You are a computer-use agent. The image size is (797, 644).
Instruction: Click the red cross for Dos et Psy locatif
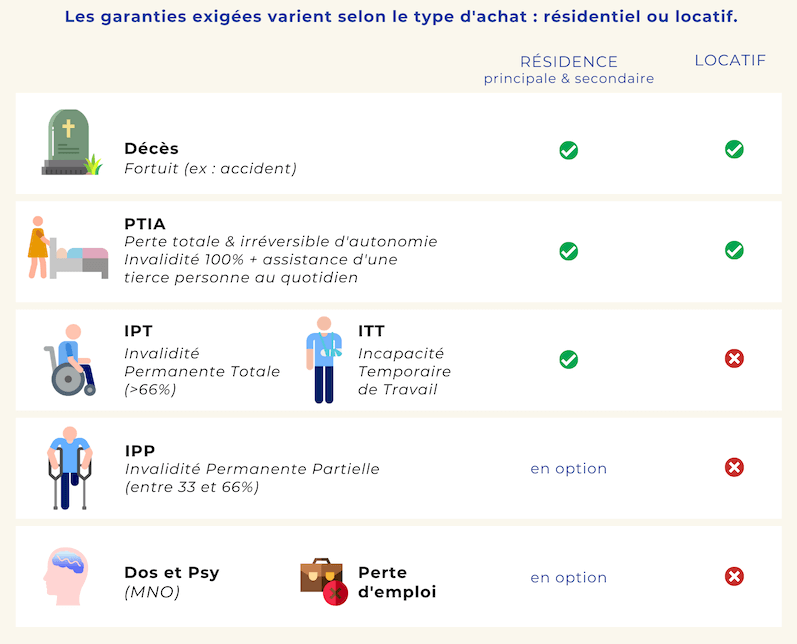[x=734, y=576]
